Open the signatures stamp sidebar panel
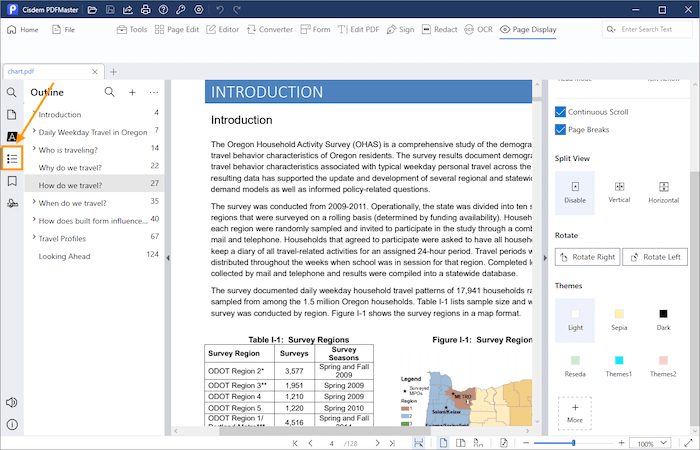This screenshot has height=450, width=700. [12, 204]
